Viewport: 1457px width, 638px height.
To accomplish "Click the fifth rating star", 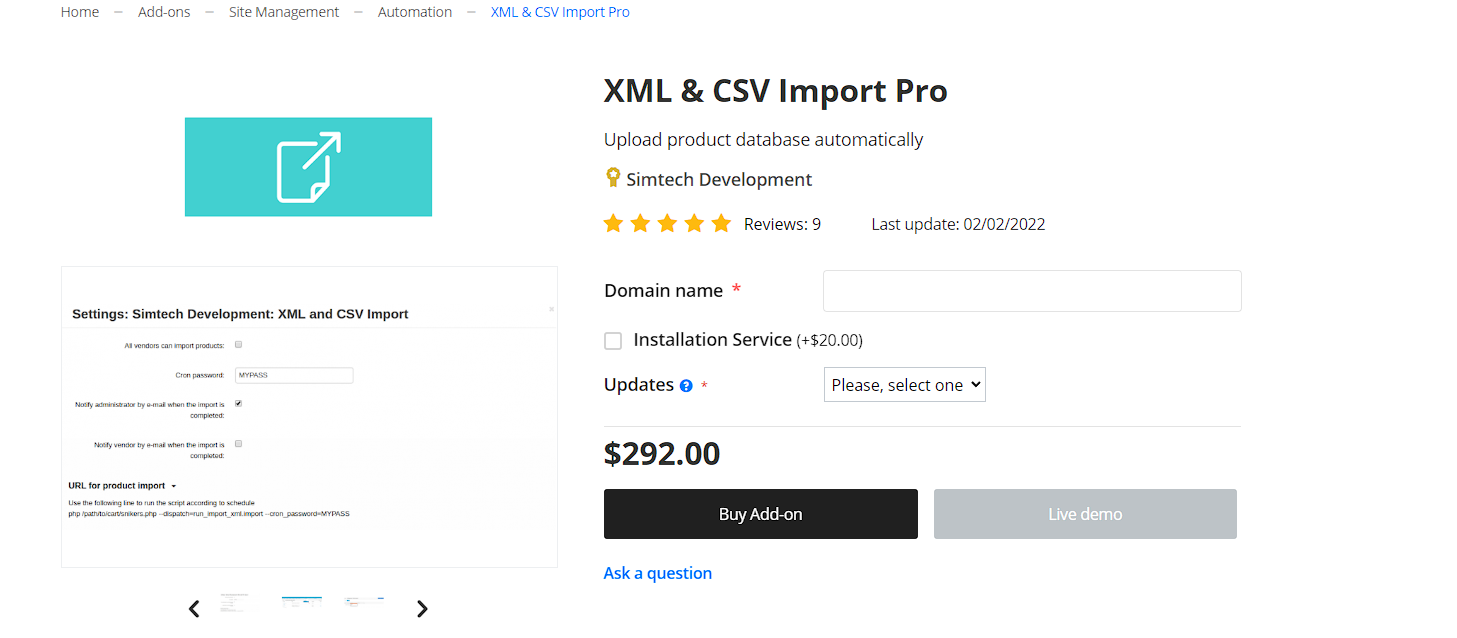I will tap(721, 224).
